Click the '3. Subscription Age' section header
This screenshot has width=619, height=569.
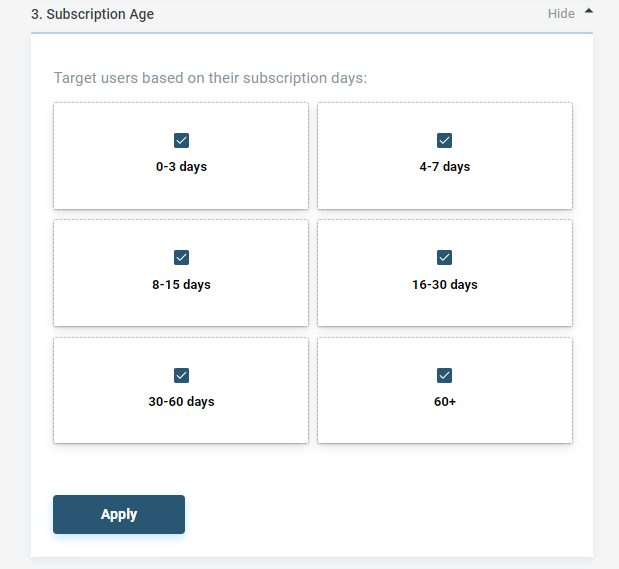click(x=92, y=14)
